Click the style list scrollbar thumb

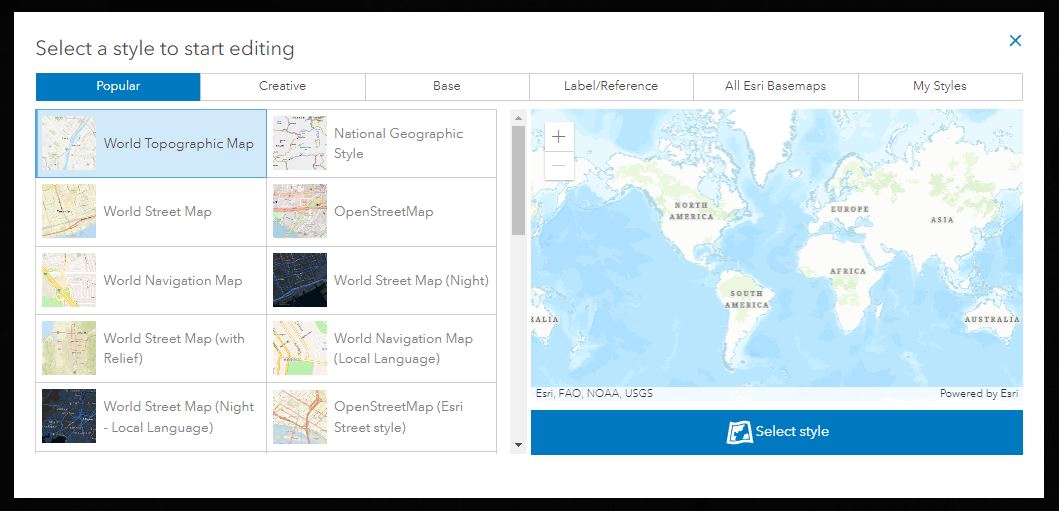point(518,180)
